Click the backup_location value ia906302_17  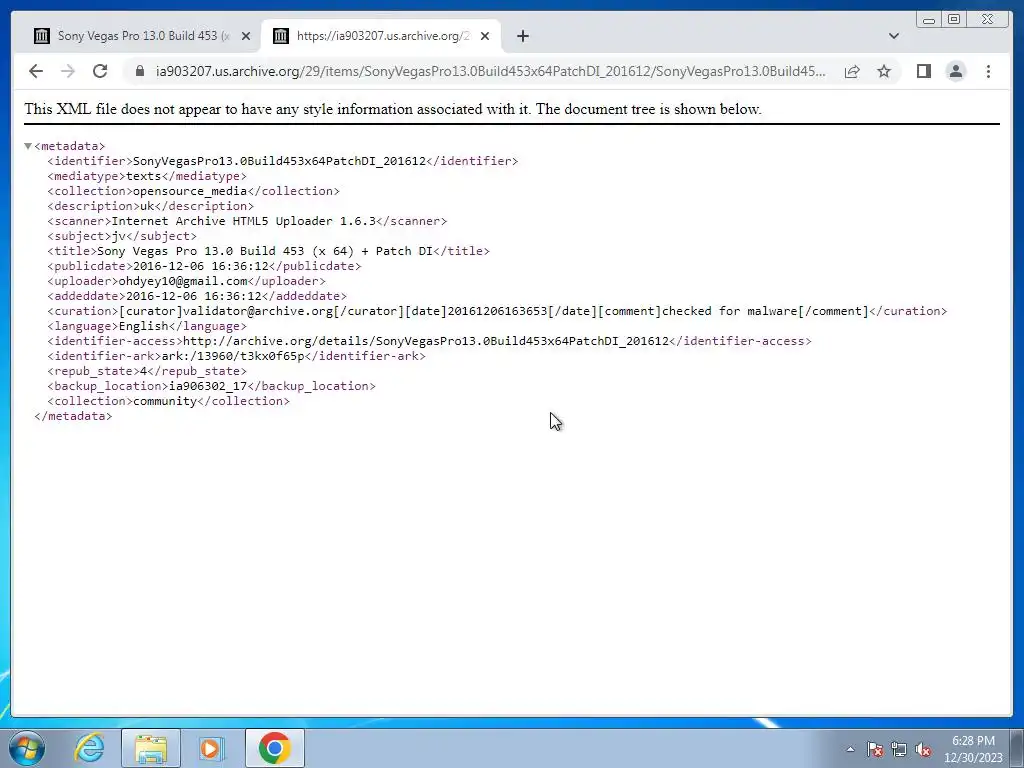(208, 387)
